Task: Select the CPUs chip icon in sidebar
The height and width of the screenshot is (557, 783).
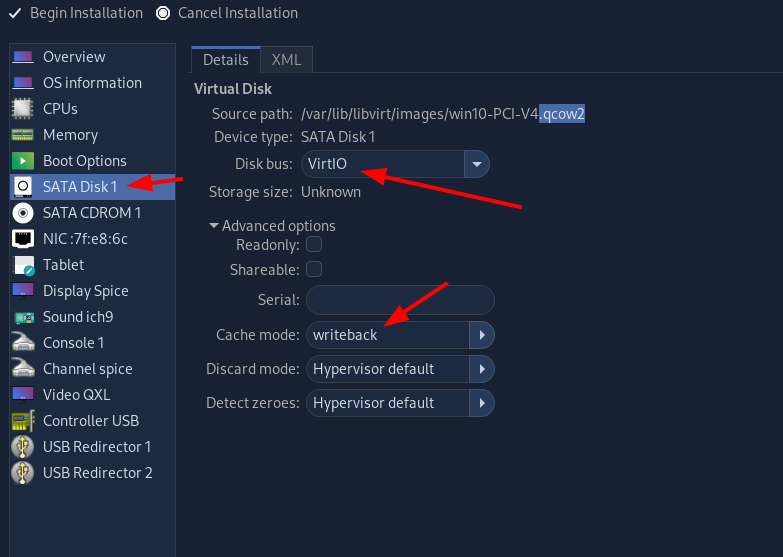Action: coord(22,109)
